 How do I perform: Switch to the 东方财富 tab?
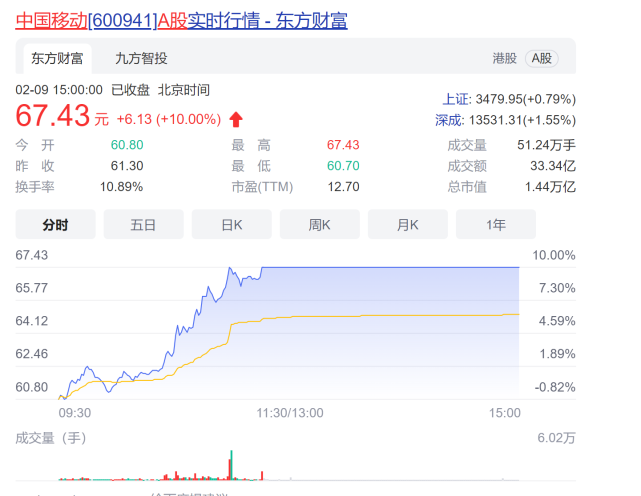[x=57, y=58]
